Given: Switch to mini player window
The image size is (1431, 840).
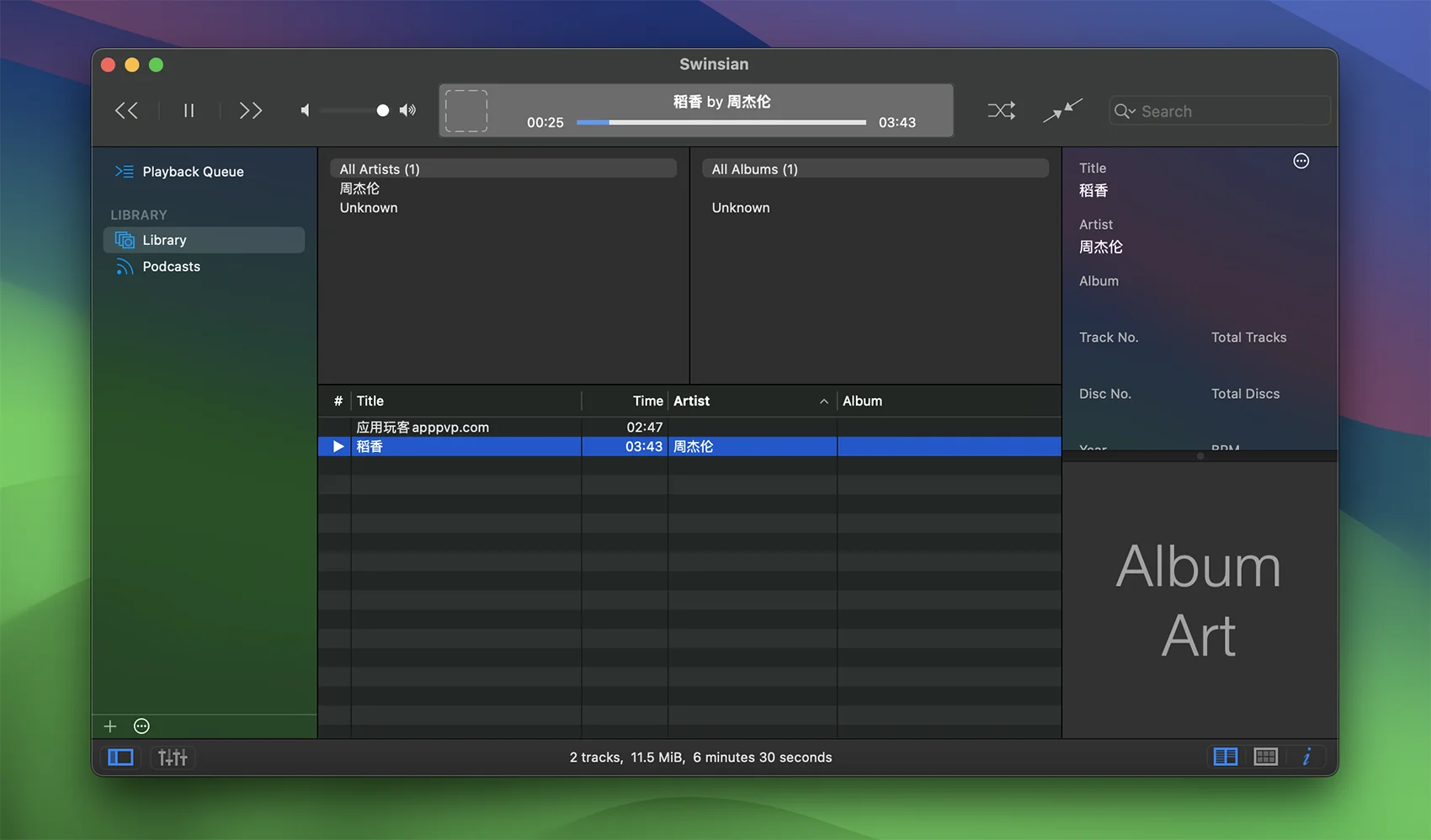Looking at the screenshot, I should [x=1062, y=110].
